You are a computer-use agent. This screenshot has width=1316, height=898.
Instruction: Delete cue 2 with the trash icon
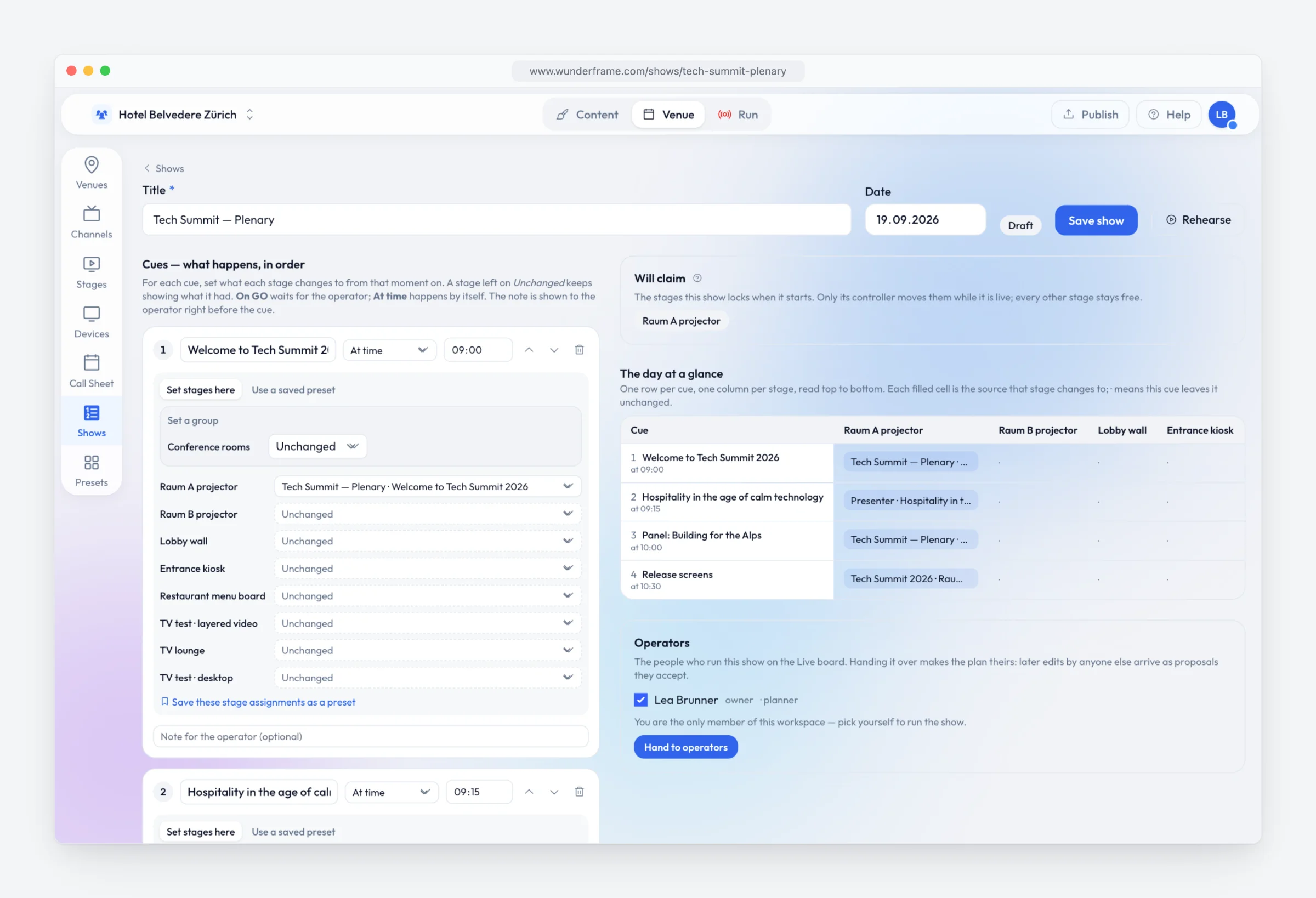tap(578, 792)
